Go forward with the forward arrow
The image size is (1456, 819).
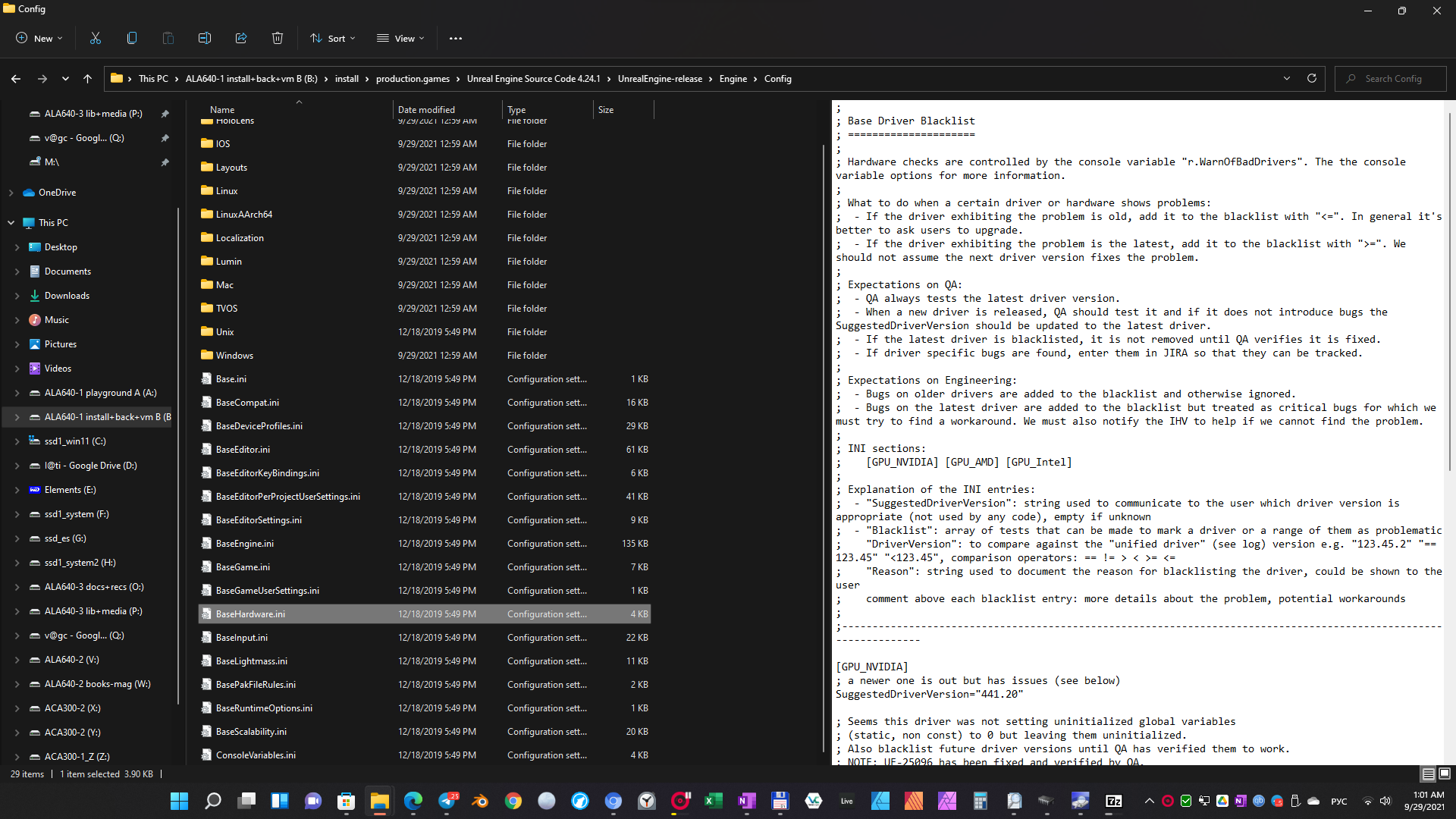(x=42, y=79)
